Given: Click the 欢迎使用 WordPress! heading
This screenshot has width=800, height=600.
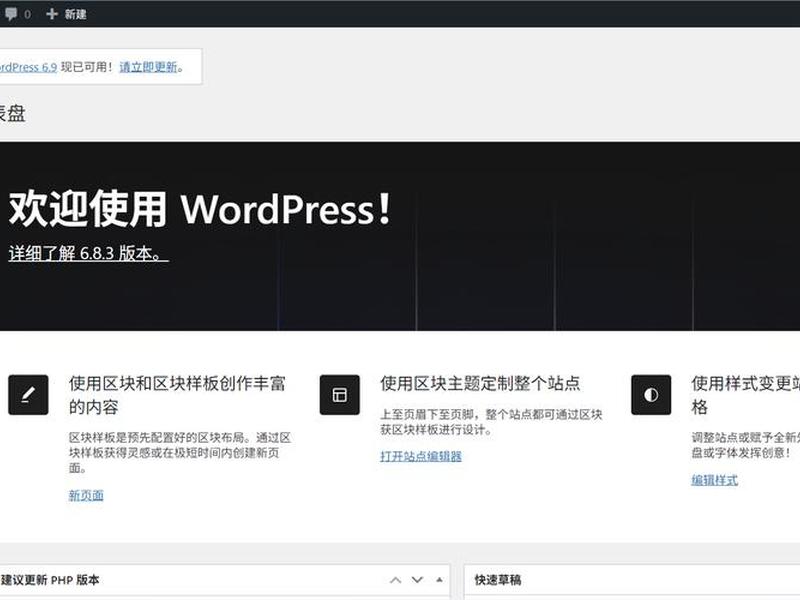Looking at the screenshot, I should pyautogui.click(x=201, y=209).
